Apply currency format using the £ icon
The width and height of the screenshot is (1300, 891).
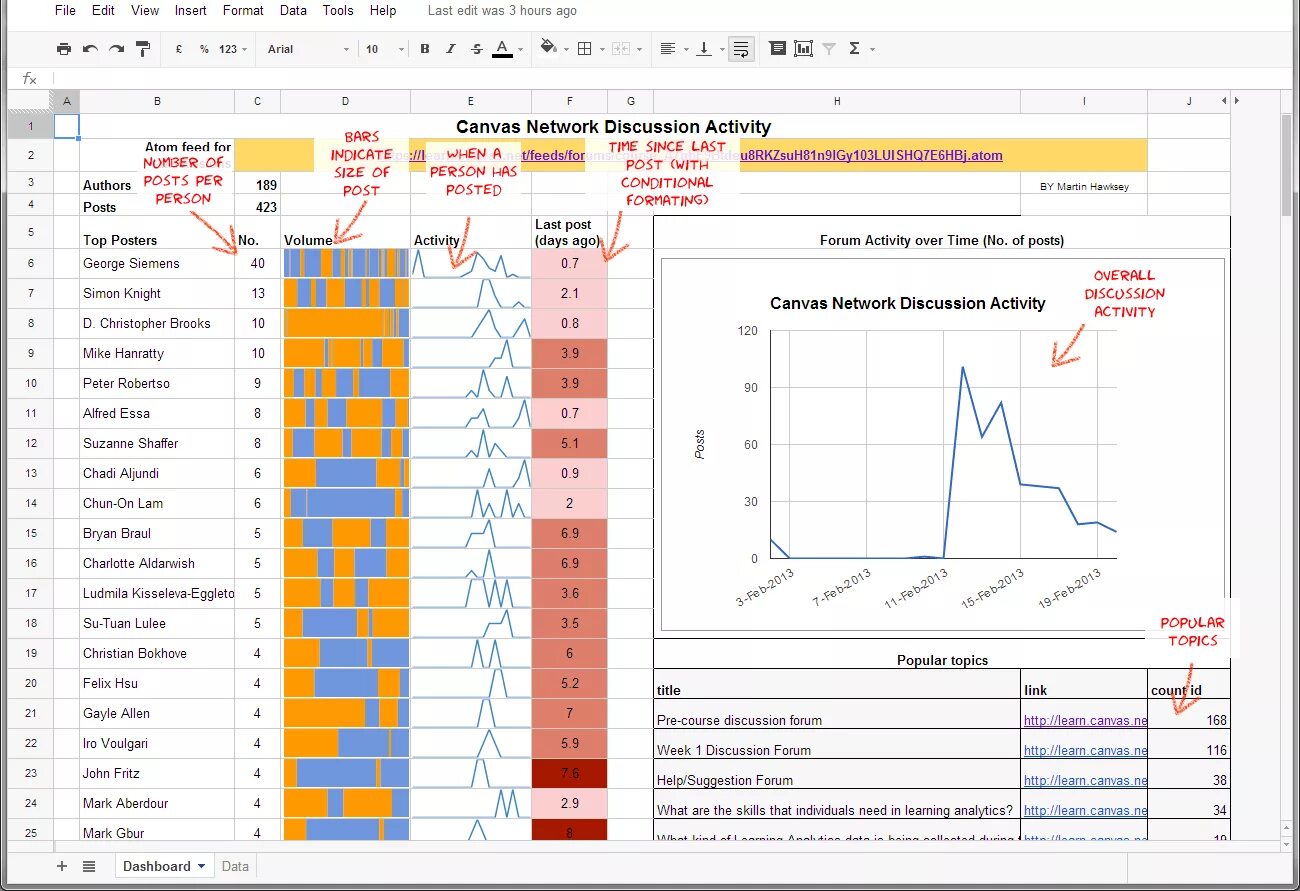coord(178,47)
